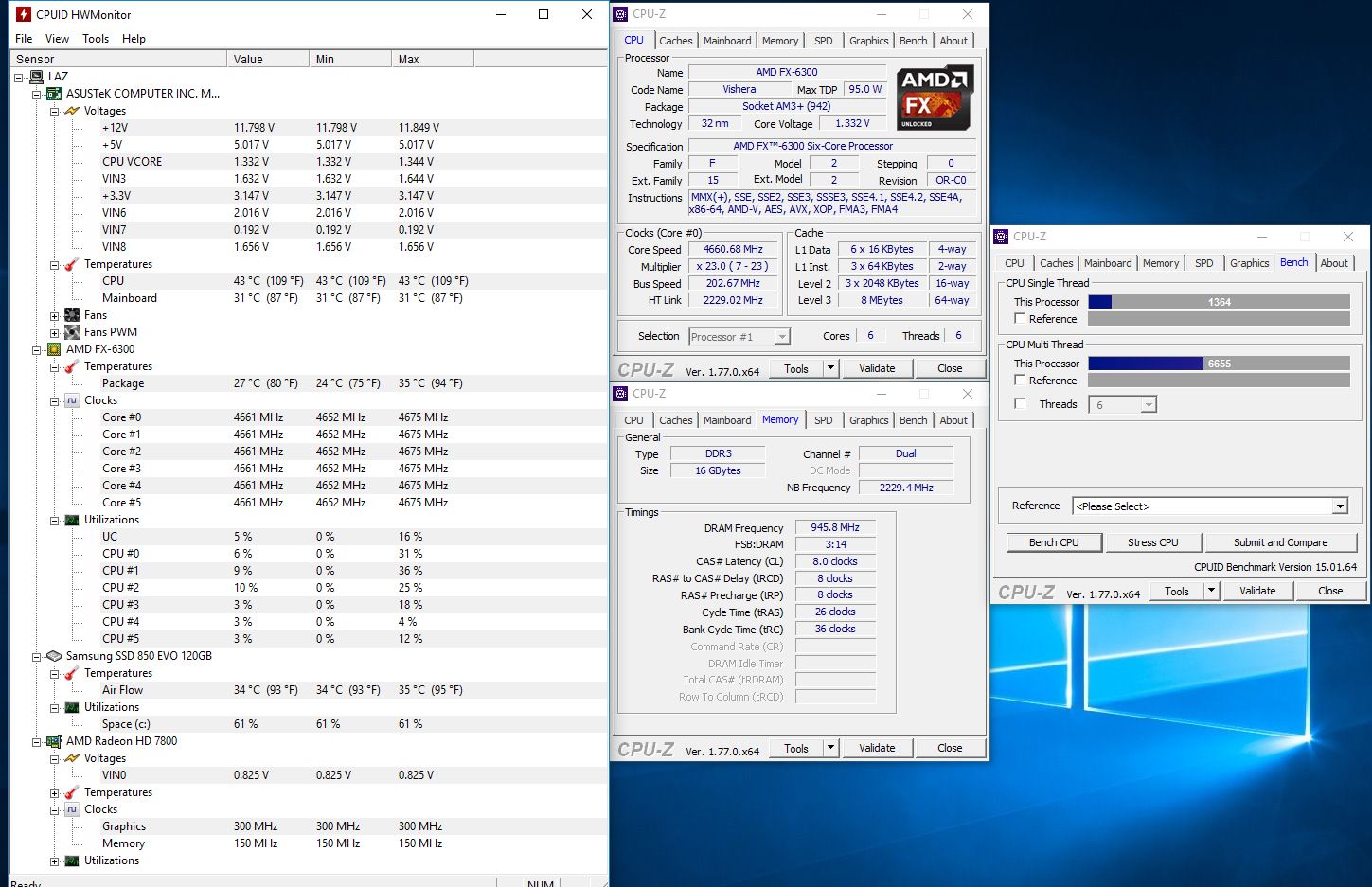This screenshot has height=887, width=1372.
Task: Click the AMD Radeon HD 7800 card icon
Action: click(54, 741)
